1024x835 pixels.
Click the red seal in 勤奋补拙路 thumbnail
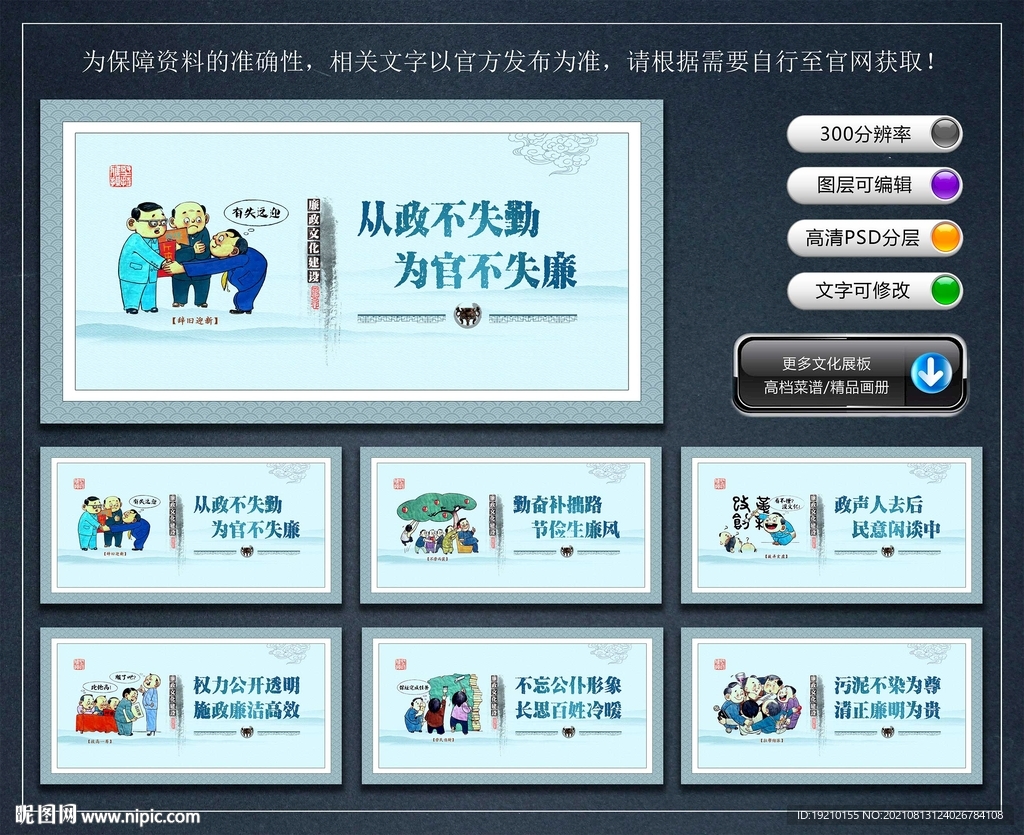point(399,484)
